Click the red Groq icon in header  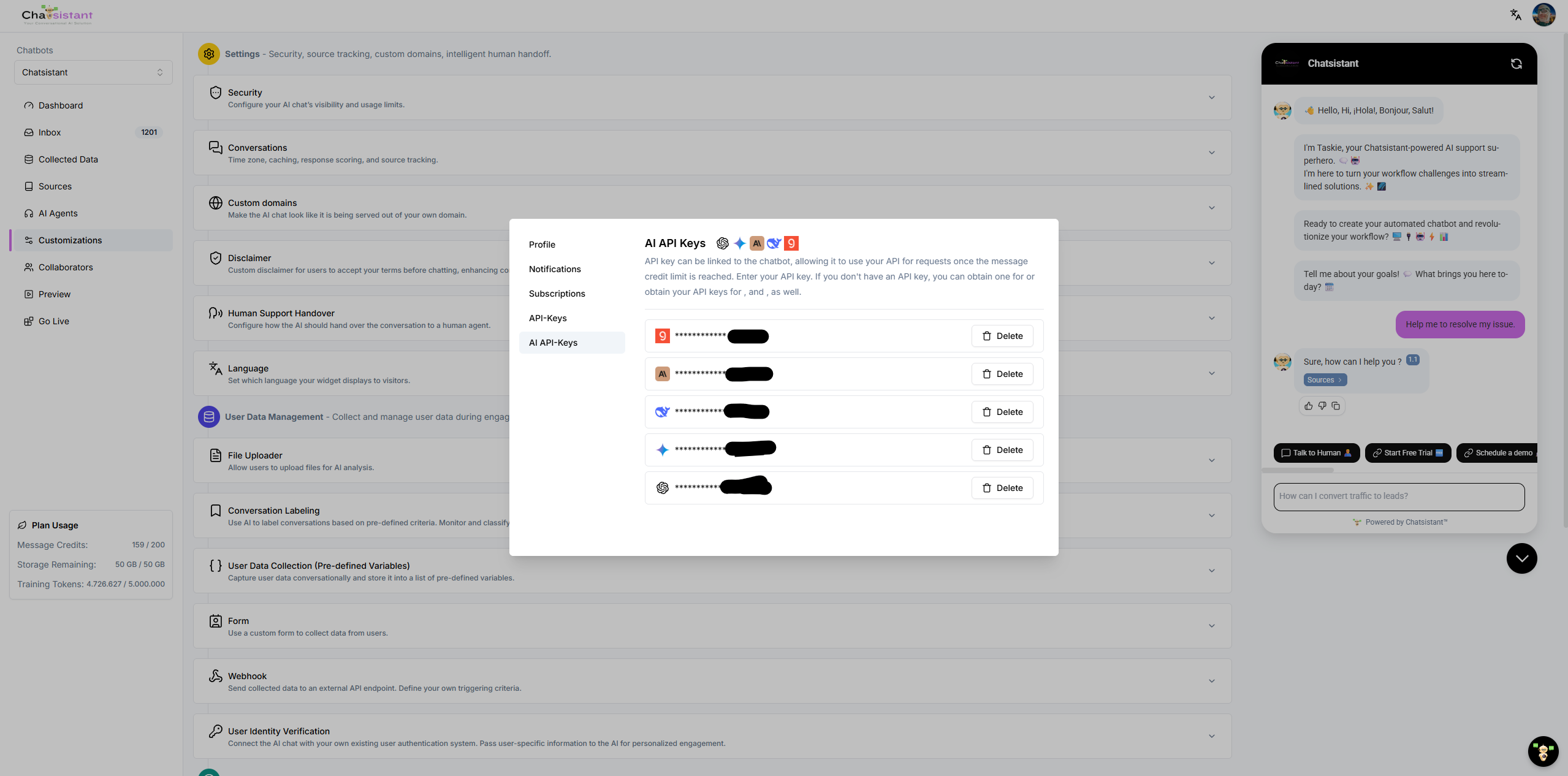tap(791, 243)
